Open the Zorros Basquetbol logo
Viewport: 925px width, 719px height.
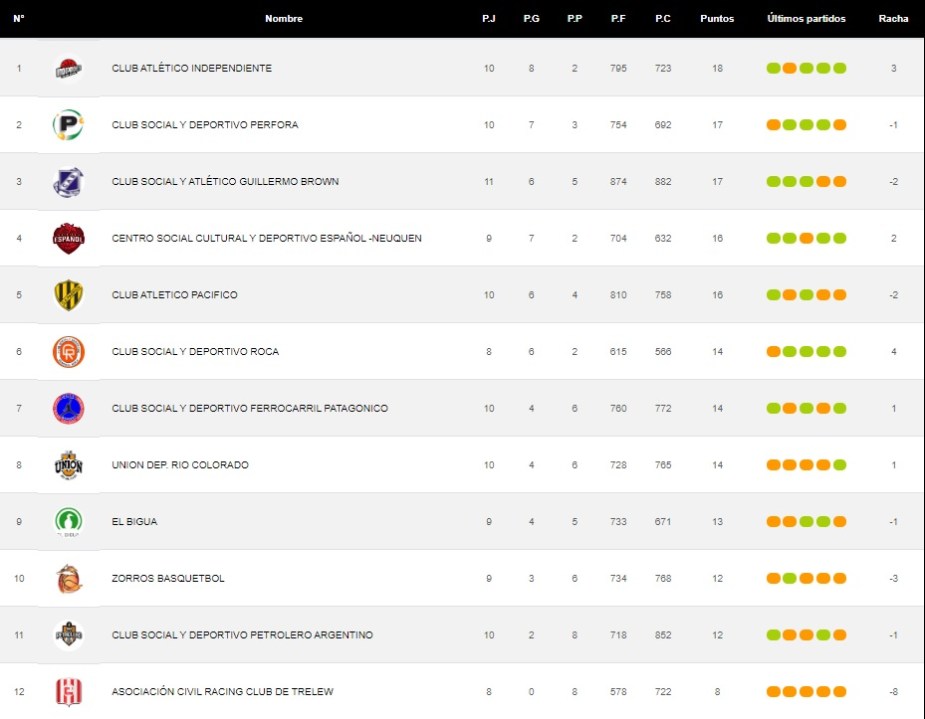(68, 579)
